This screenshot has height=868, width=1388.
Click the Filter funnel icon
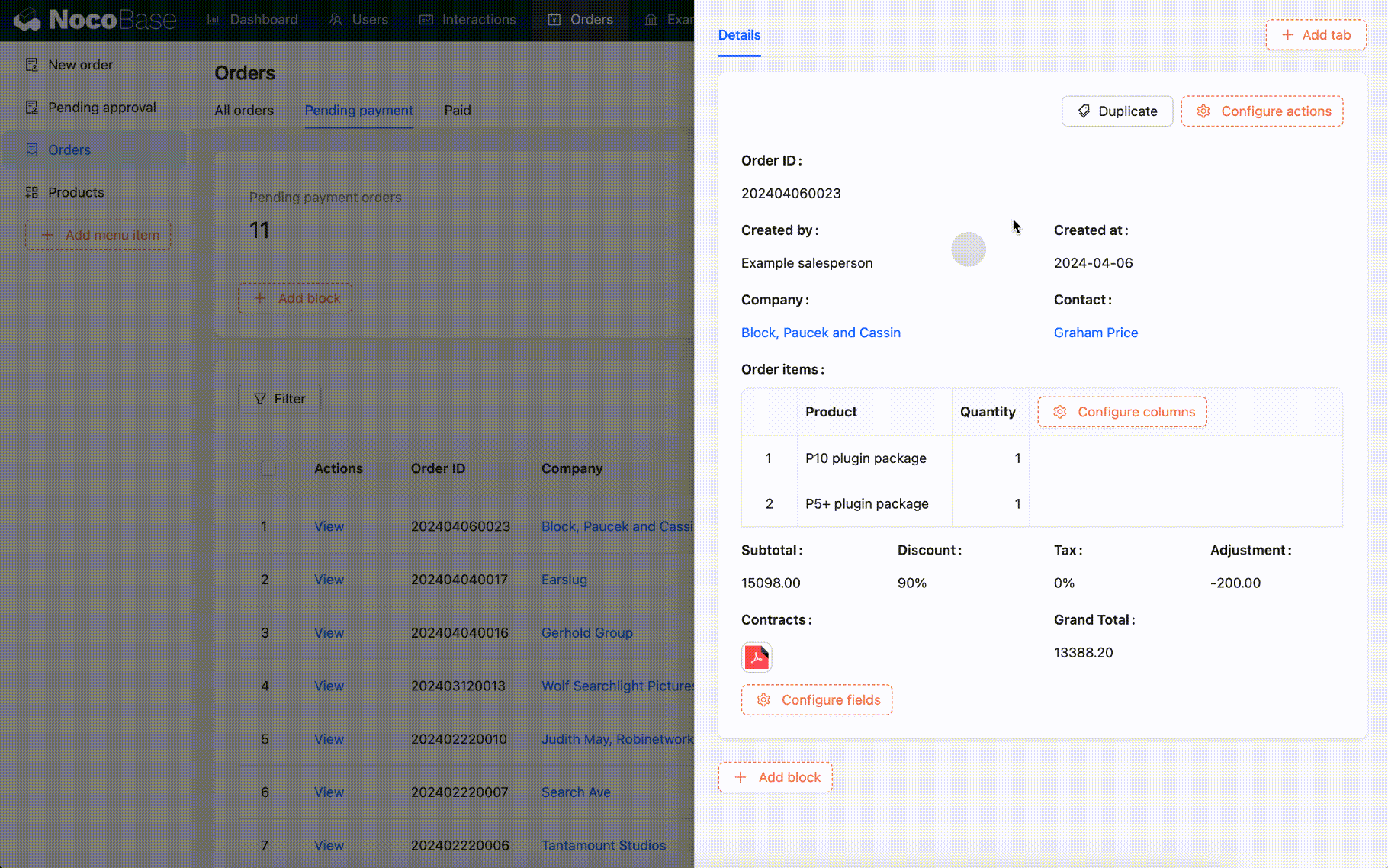pyautogui.click(x=260, y=399)
